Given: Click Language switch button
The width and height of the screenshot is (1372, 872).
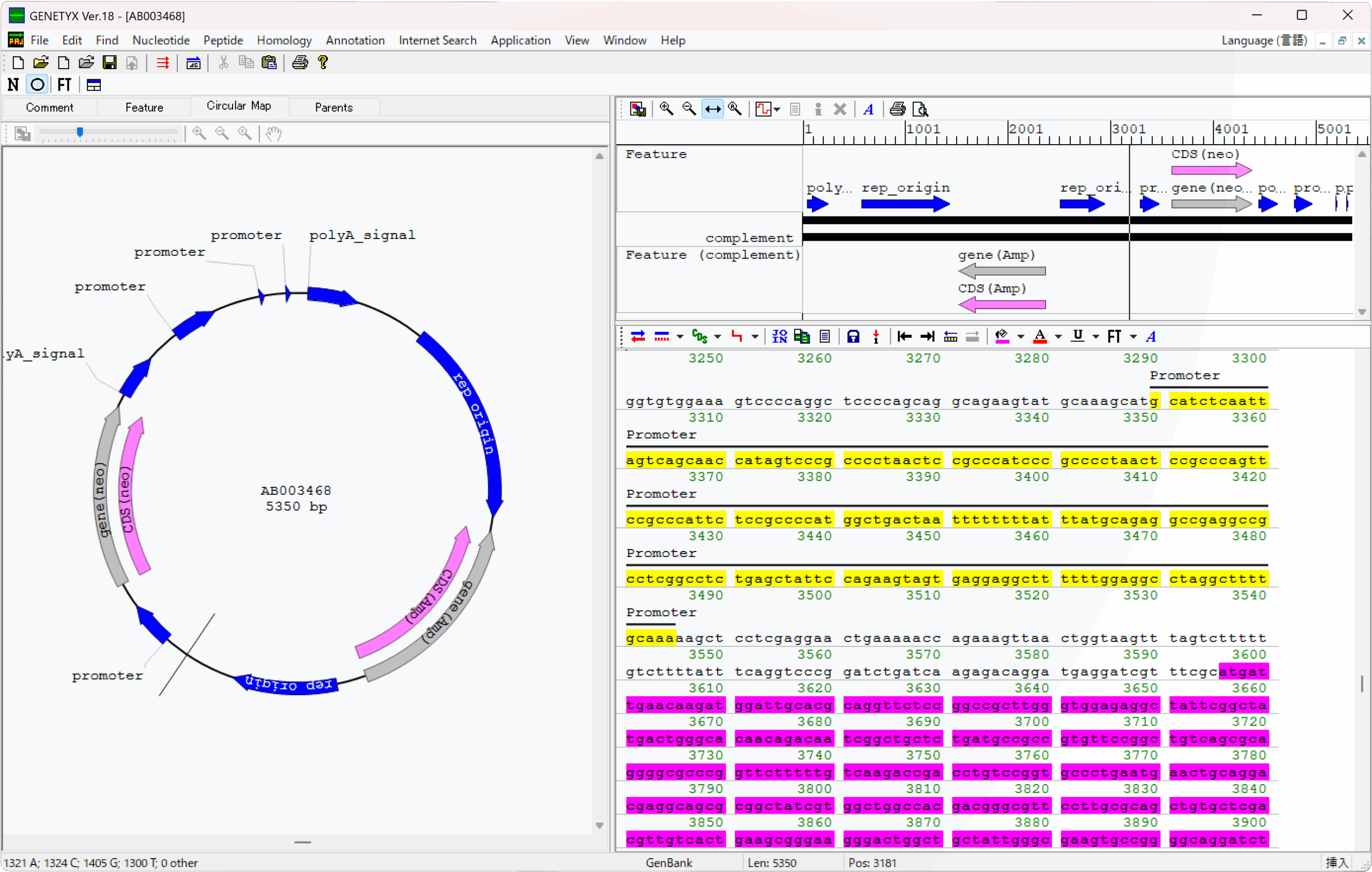Looking at the screenshot, I should [1263, 41].
